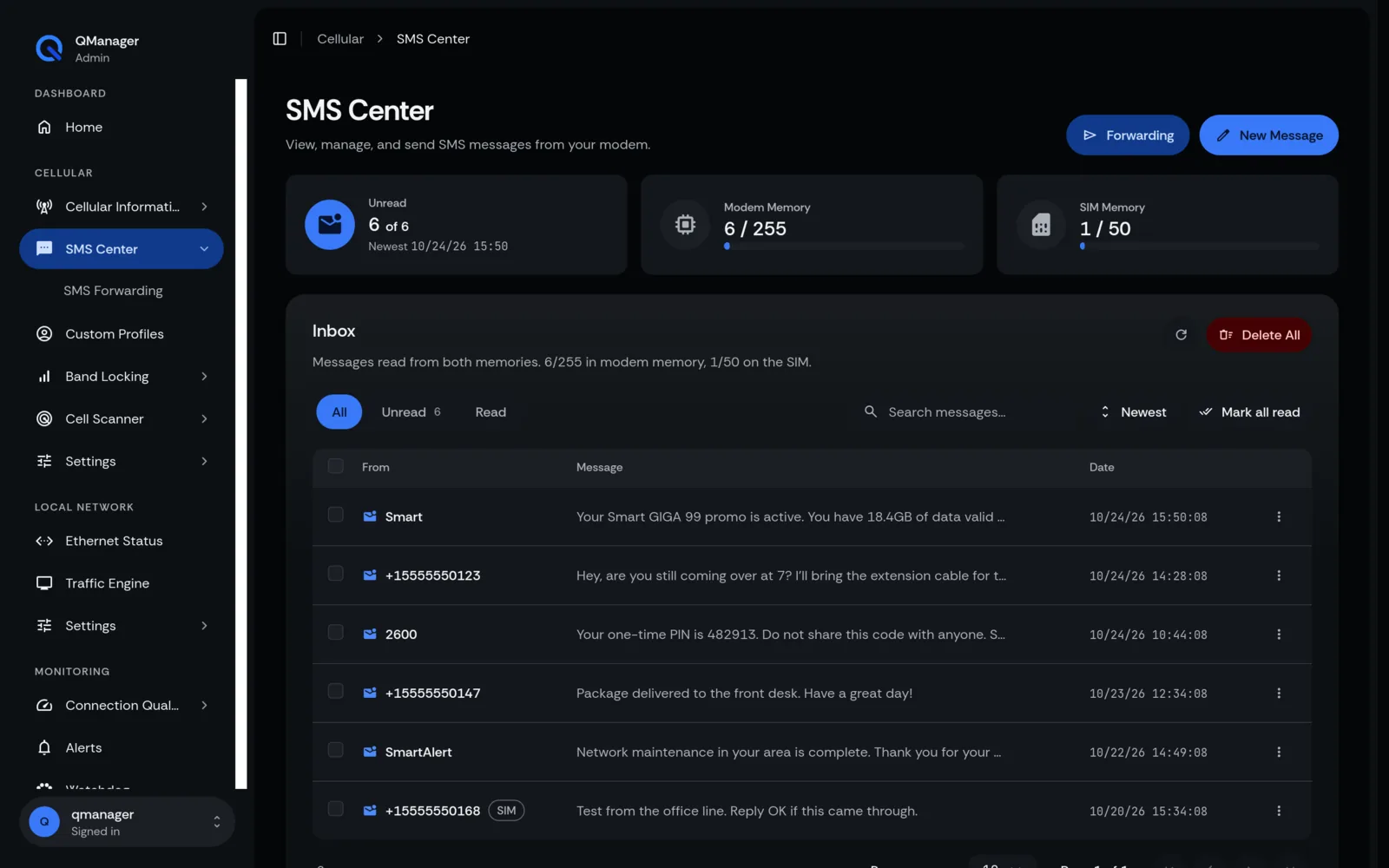
Task: Select the +15555550168 message checkbox
Action: (336, 809)
